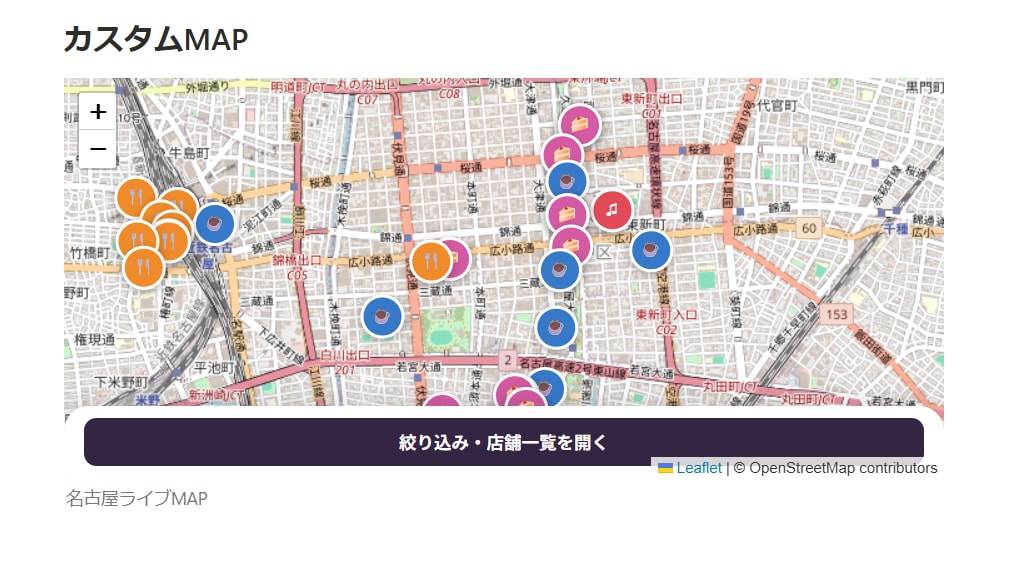This screenshot has height=563, width=1023.
Task: Select the orange restaurant marker above 三蔵通 label
Action: [x=431, y=261]
